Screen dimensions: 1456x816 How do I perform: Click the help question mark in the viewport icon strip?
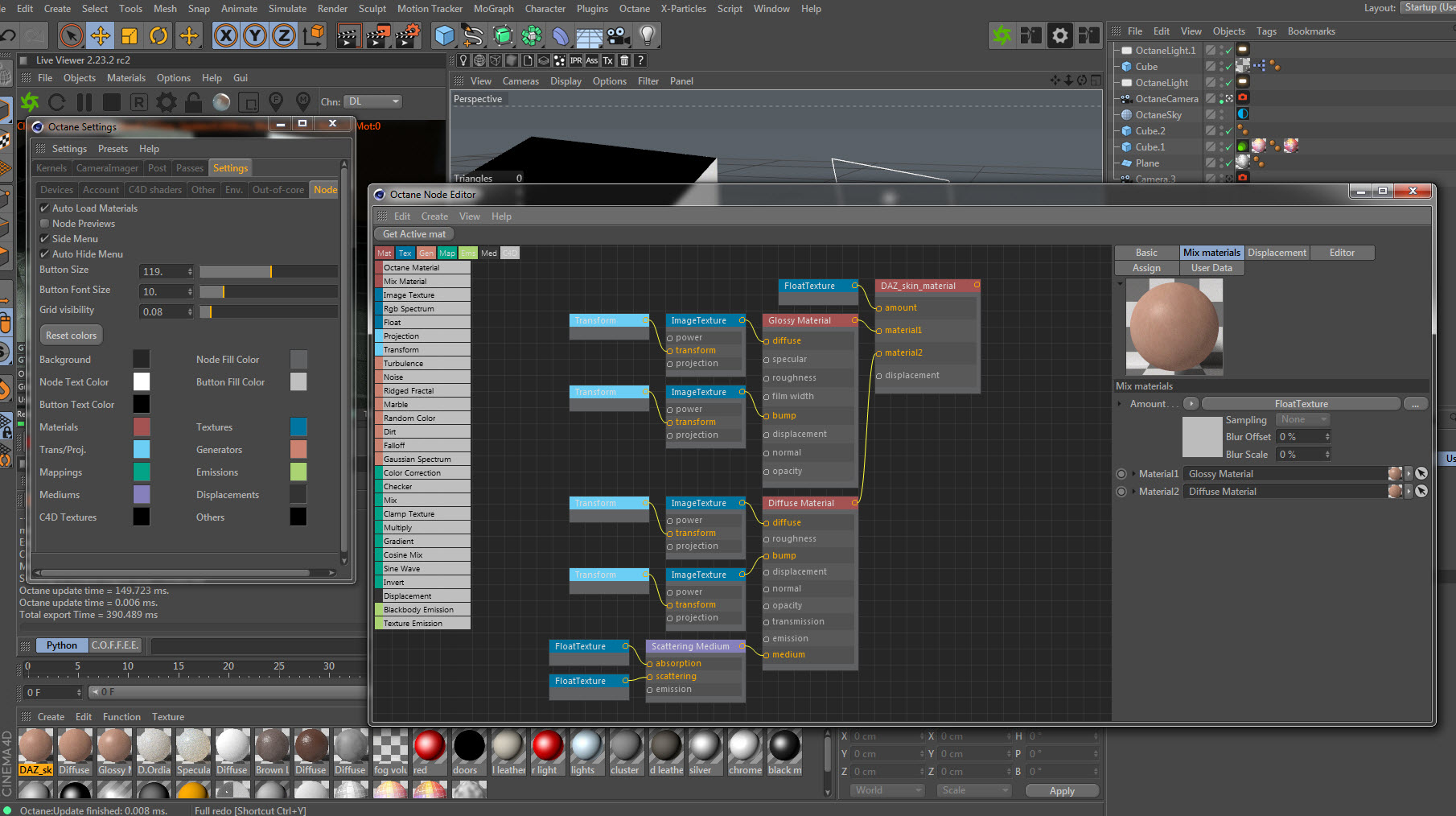tap(640, 60)
